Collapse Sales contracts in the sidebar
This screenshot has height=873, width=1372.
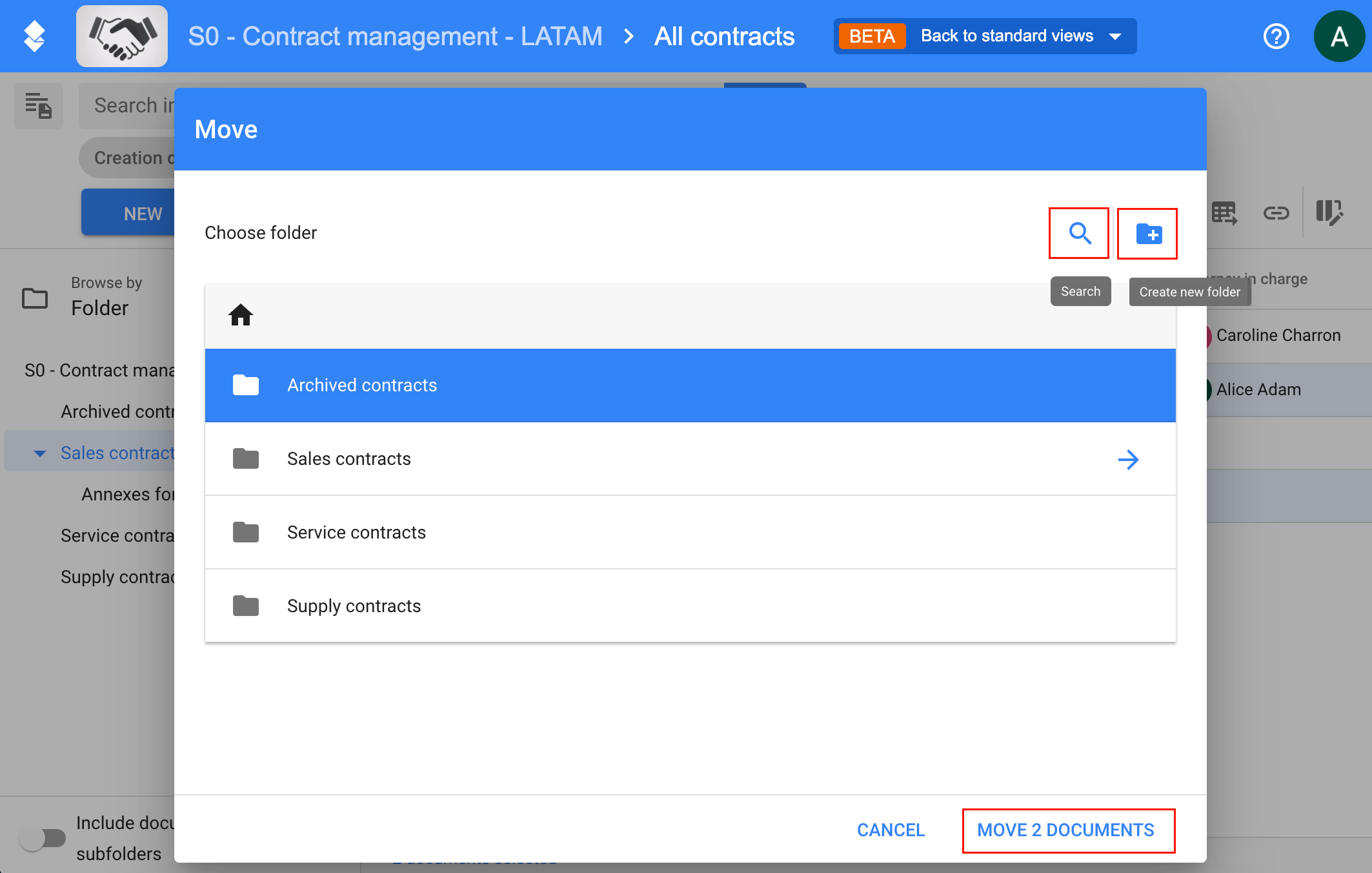point(40,453)
